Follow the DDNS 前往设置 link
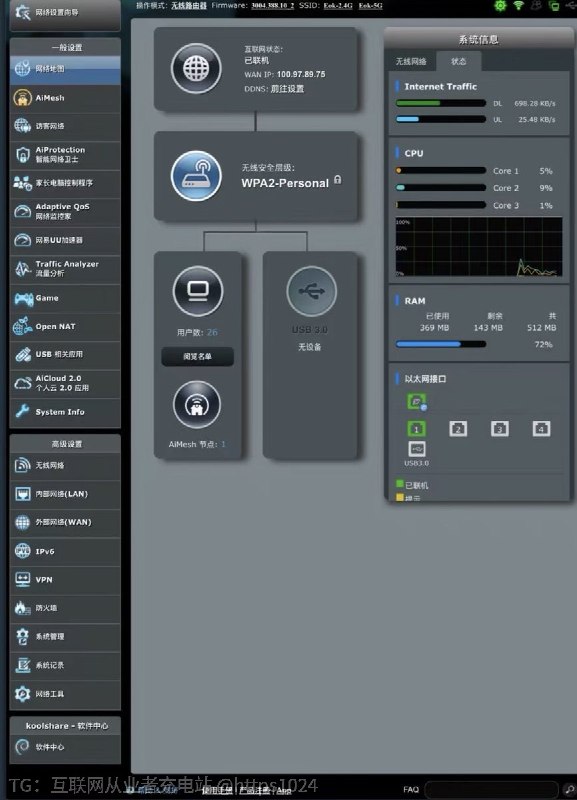The width and height of the screenshot is (577, 800). click(287, 89)
